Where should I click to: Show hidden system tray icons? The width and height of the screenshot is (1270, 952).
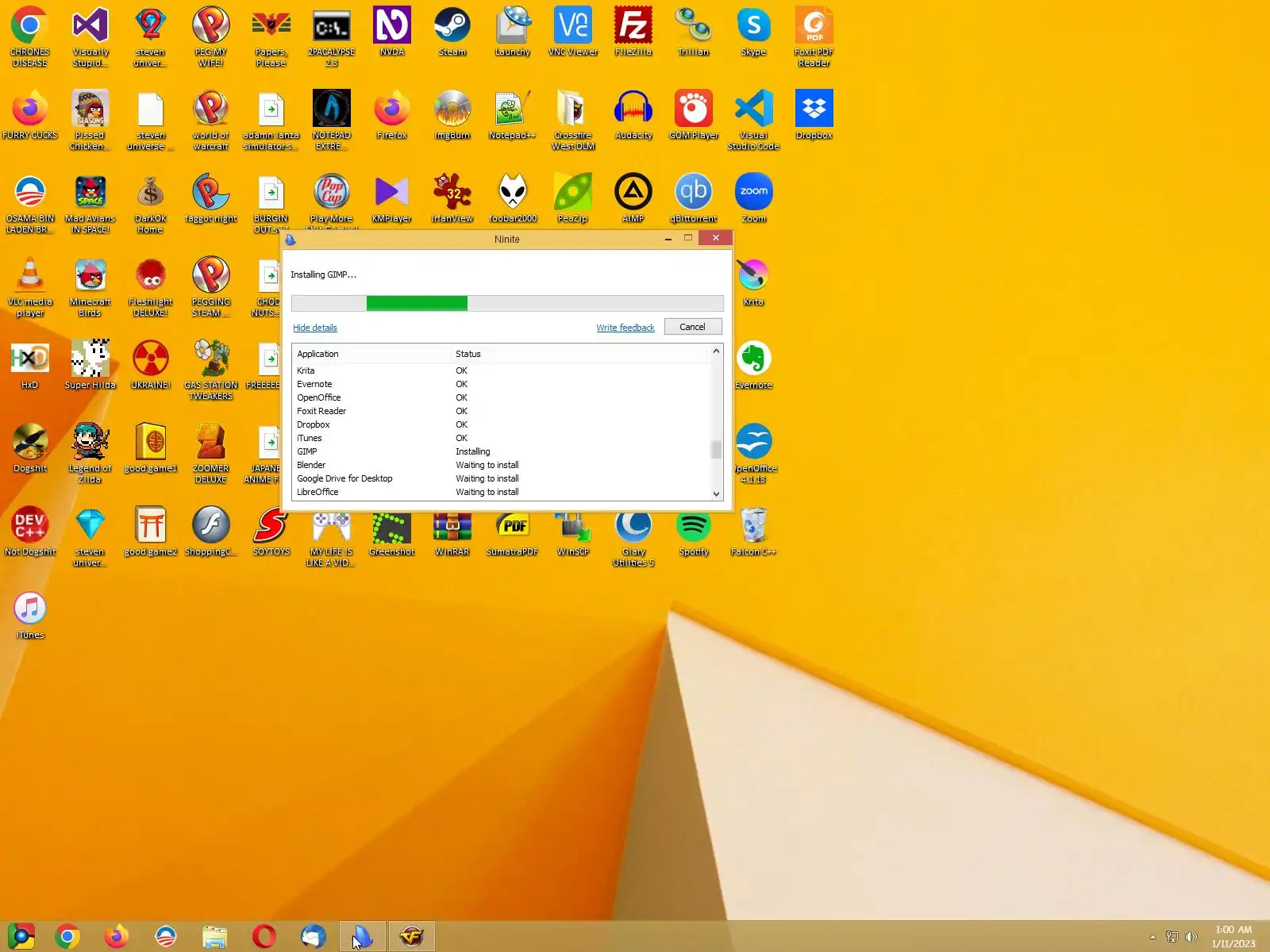(1153, 937)
